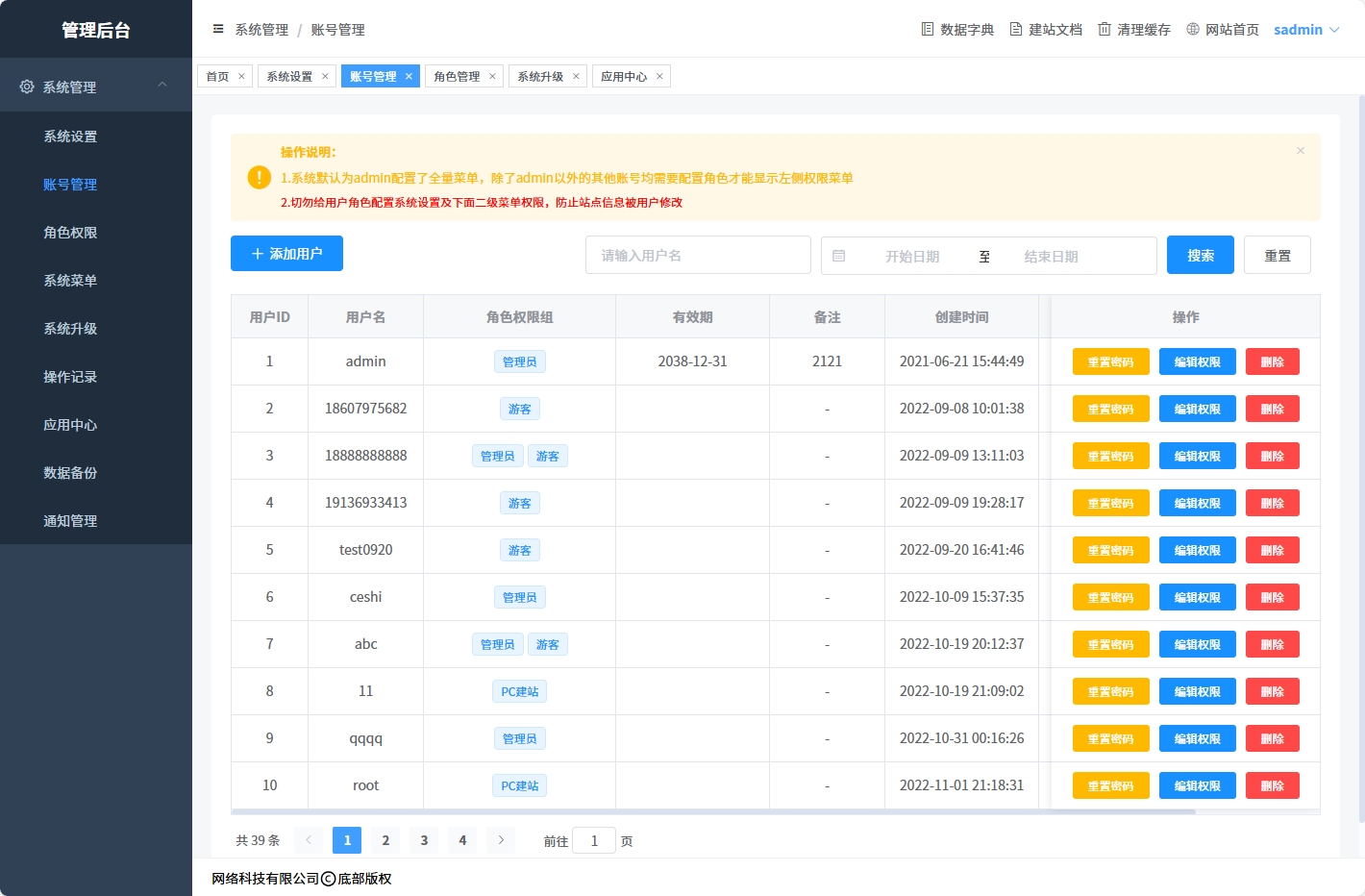Viewport: 1365px width, 896px height.
Task: Reset password for user 19136933413
Action: pyautogui.click(x=1111, y=503)
